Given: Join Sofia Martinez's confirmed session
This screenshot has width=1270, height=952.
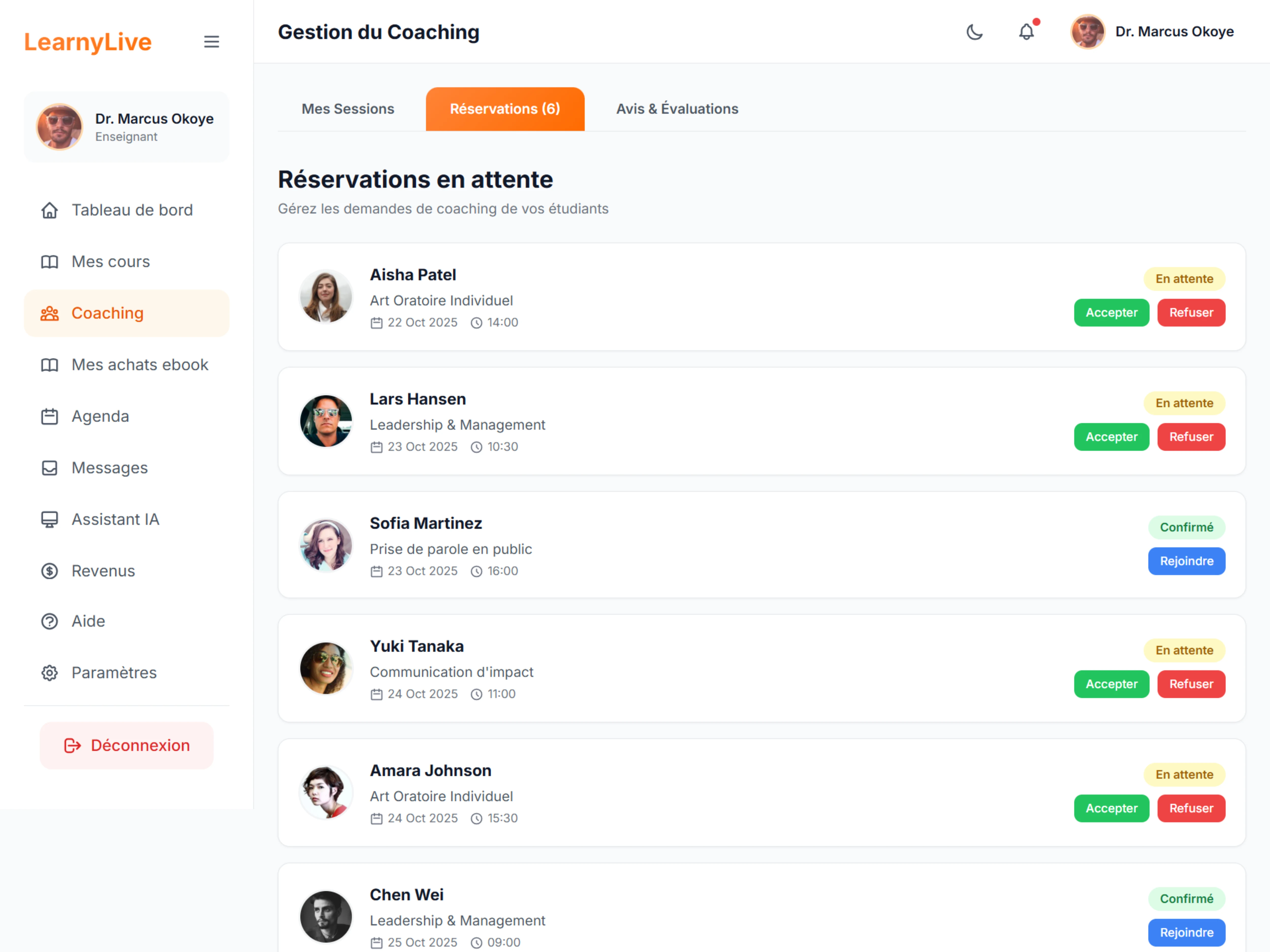Looking at the screenshot, I should pos(1186,561).
